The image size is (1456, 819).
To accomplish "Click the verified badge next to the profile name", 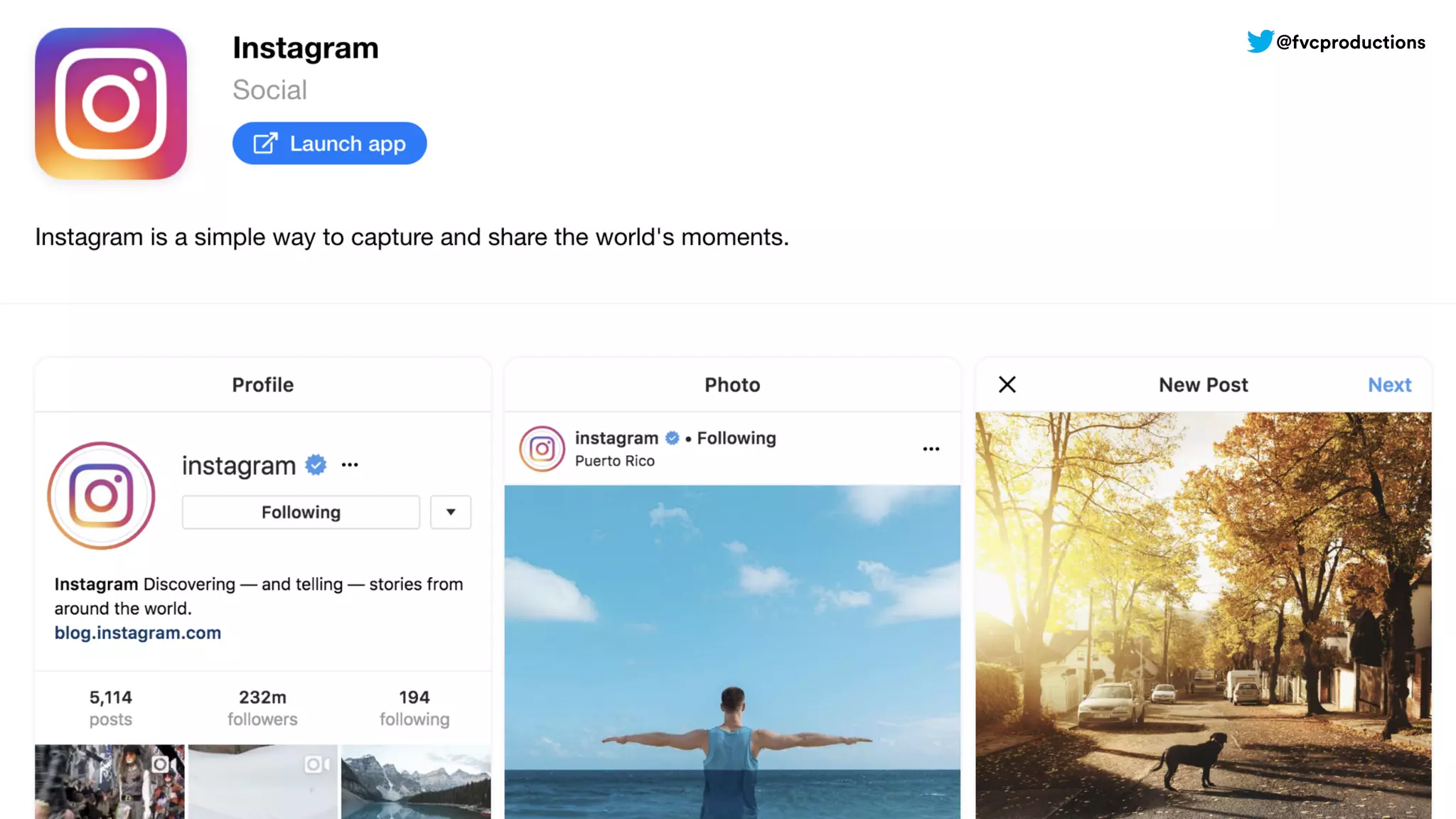I will pos(316,465).
